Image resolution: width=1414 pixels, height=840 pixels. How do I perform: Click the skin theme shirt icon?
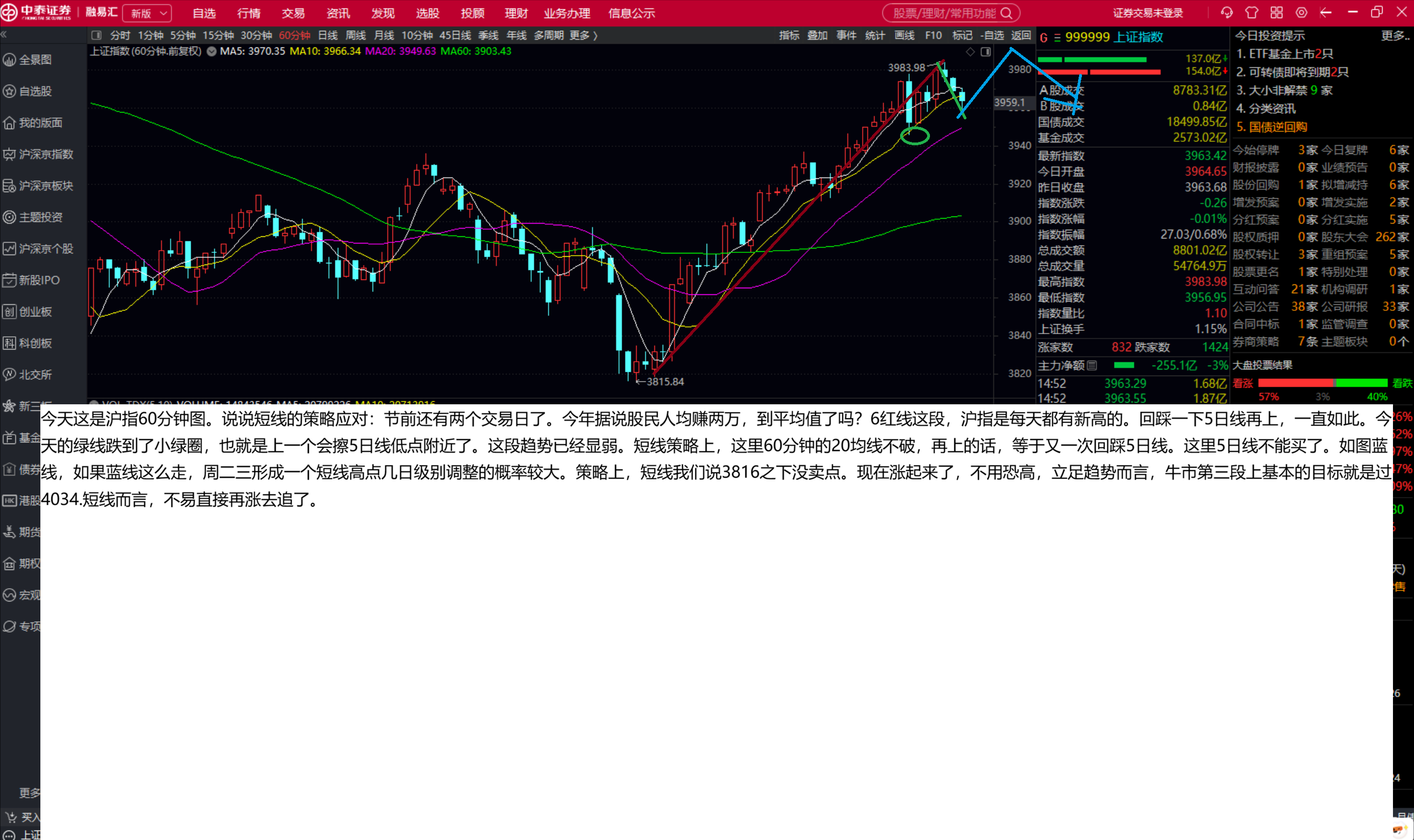(x=1252, y=13)
